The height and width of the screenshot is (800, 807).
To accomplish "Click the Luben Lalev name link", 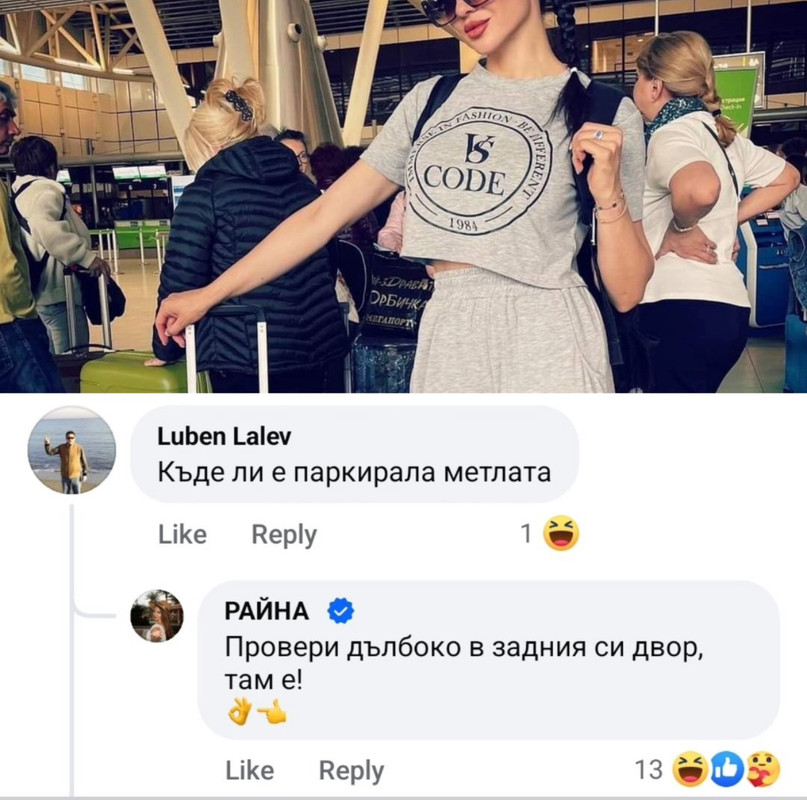I will [224, 437].
